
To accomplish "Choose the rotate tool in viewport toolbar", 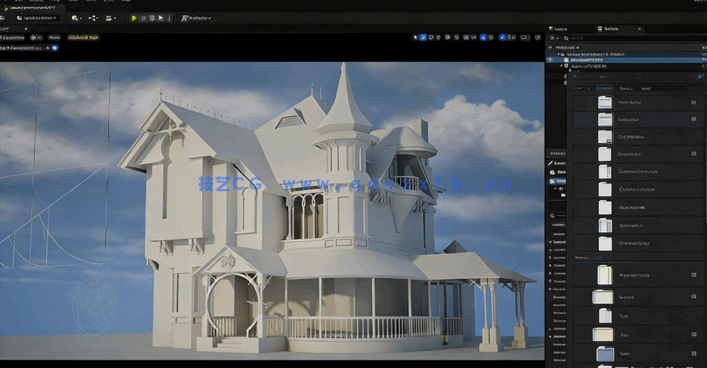I will [431, 37].
